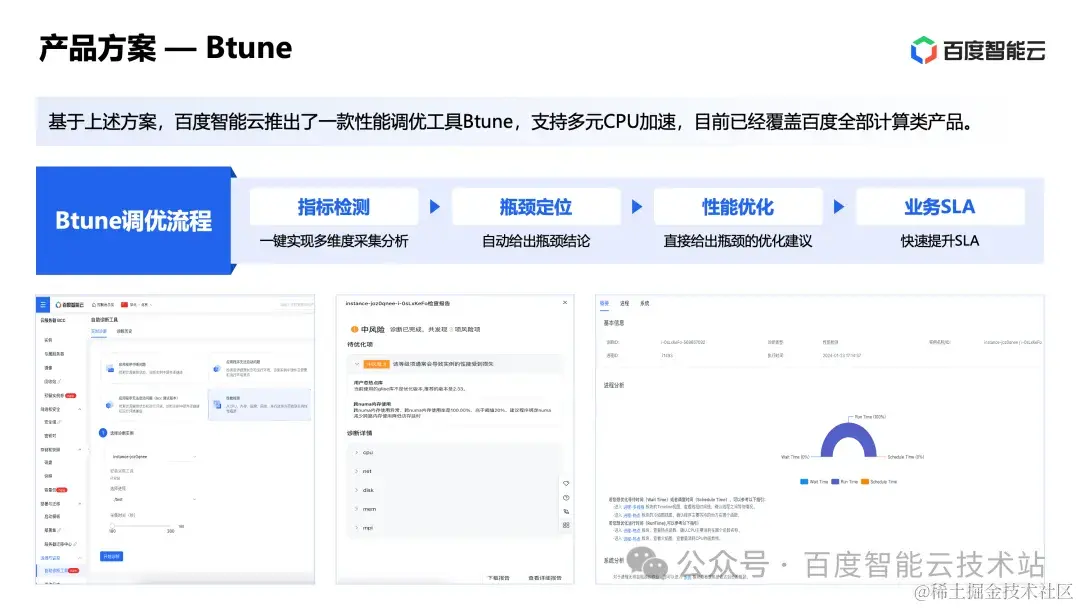Image resolution: width=1080 pixels, height=608 pixels.
Task: Expand the cpu diagnosis details row
Action: coord(455,452)
